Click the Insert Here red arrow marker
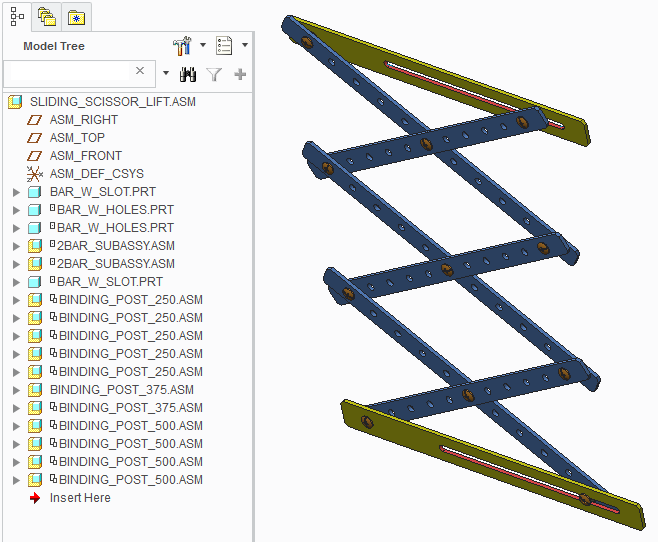Screen dimensions: 658x542 [x=35, y=498]
